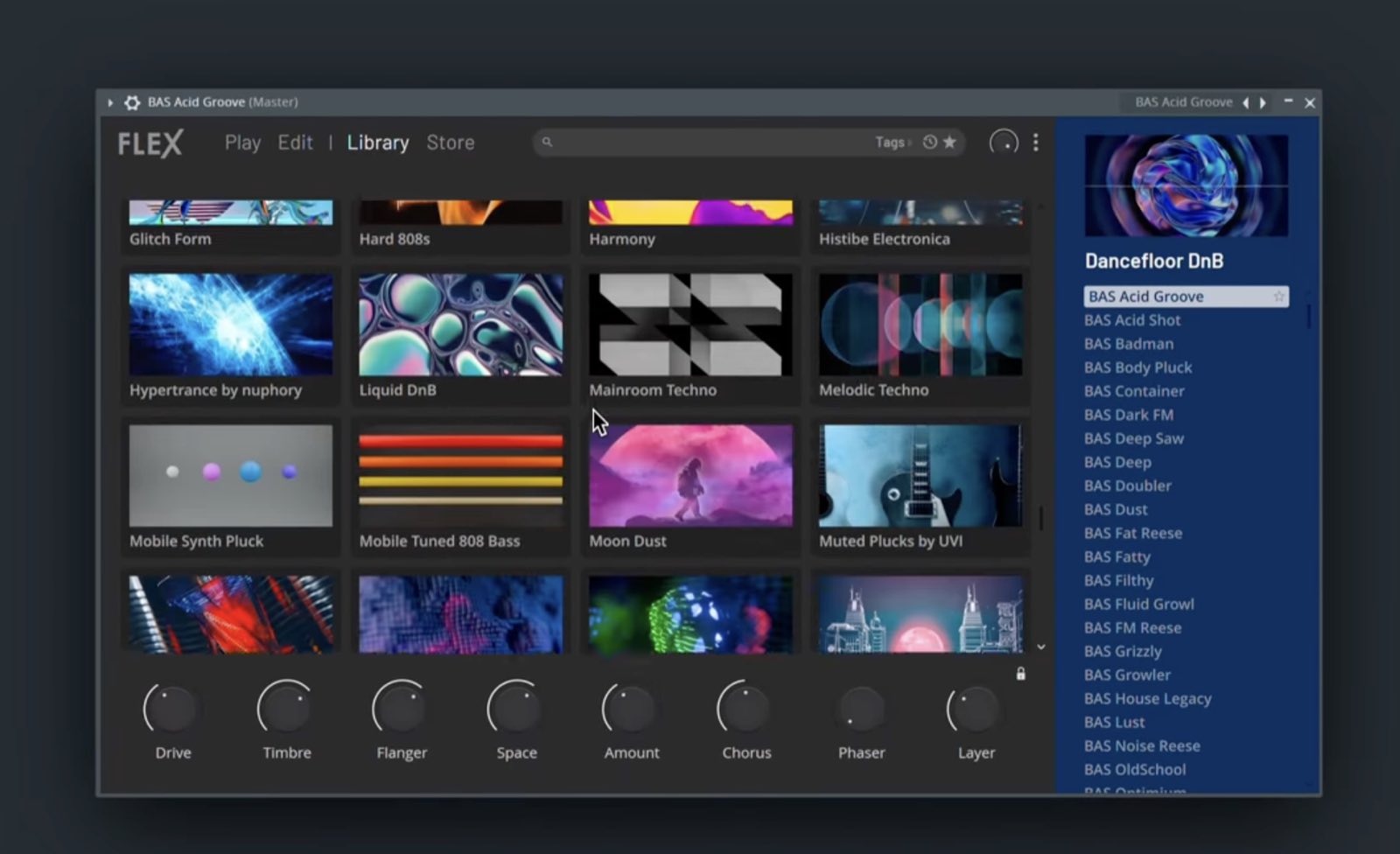
Task: Click the FLEX logo
Action: point(150,143)
